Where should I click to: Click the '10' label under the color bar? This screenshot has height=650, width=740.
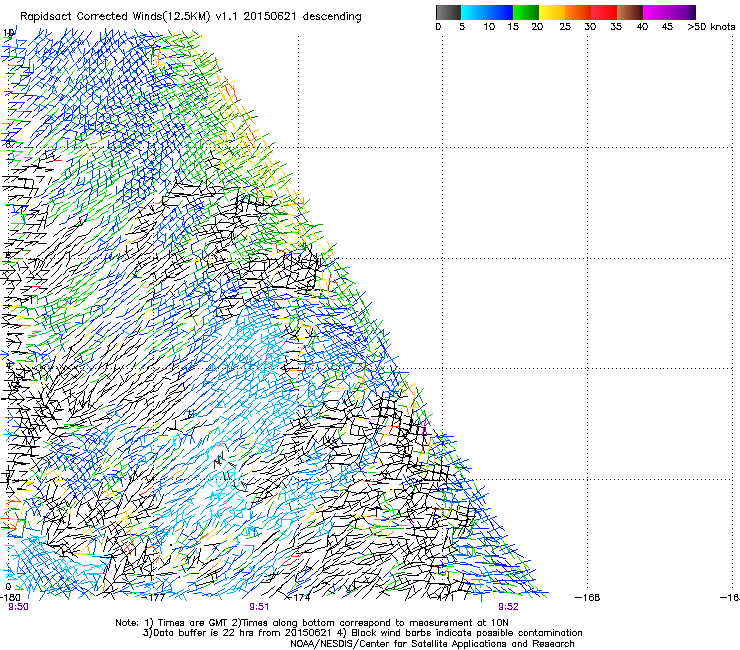[489, 27]
